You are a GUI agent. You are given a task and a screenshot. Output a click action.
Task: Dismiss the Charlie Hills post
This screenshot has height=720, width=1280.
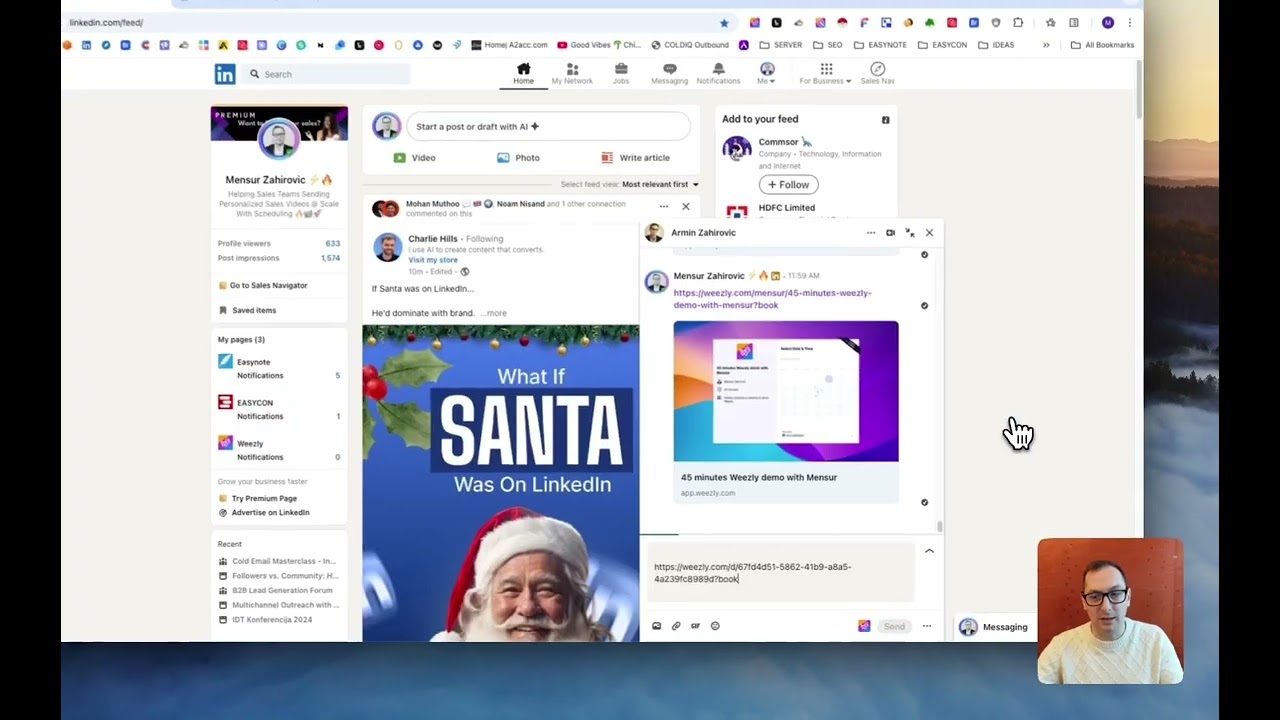[x=685, y=207]
